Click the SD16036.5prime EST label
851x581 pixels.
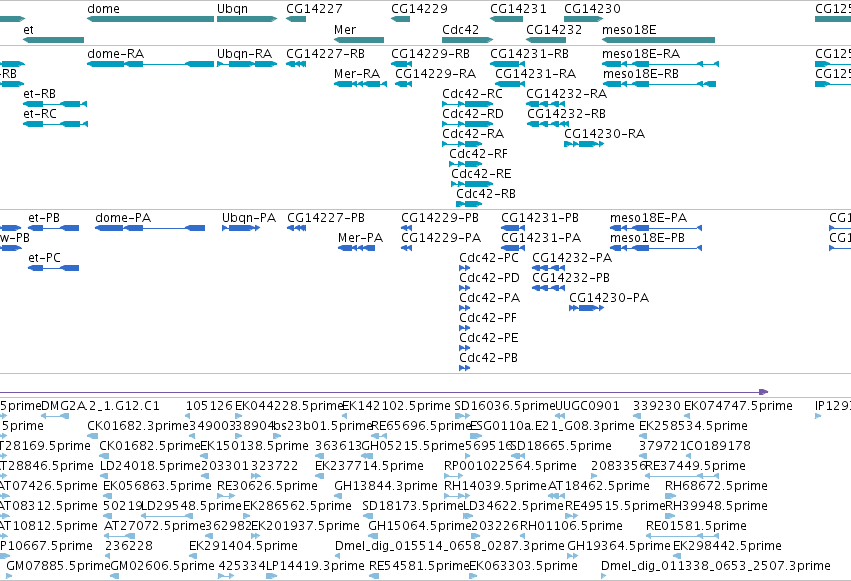505,406
